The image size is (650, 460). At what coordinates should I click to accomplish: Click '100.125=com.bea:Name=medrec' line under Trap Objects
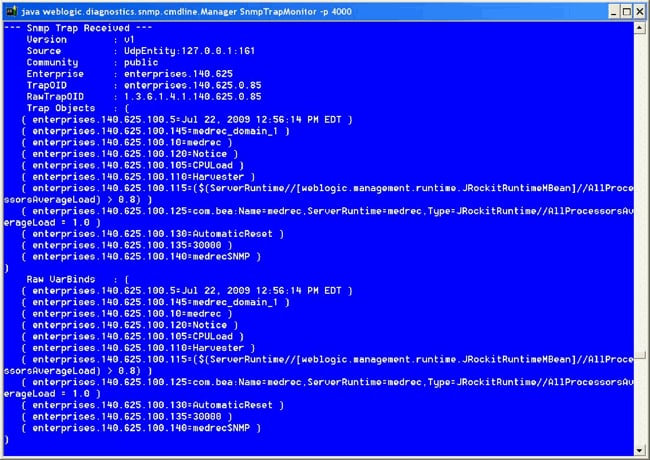(x=327, y=211)
